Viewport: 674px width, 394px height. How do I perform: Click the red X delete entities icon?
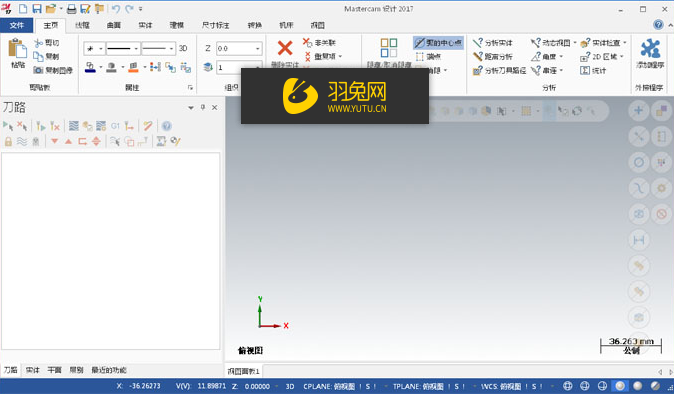285,48
